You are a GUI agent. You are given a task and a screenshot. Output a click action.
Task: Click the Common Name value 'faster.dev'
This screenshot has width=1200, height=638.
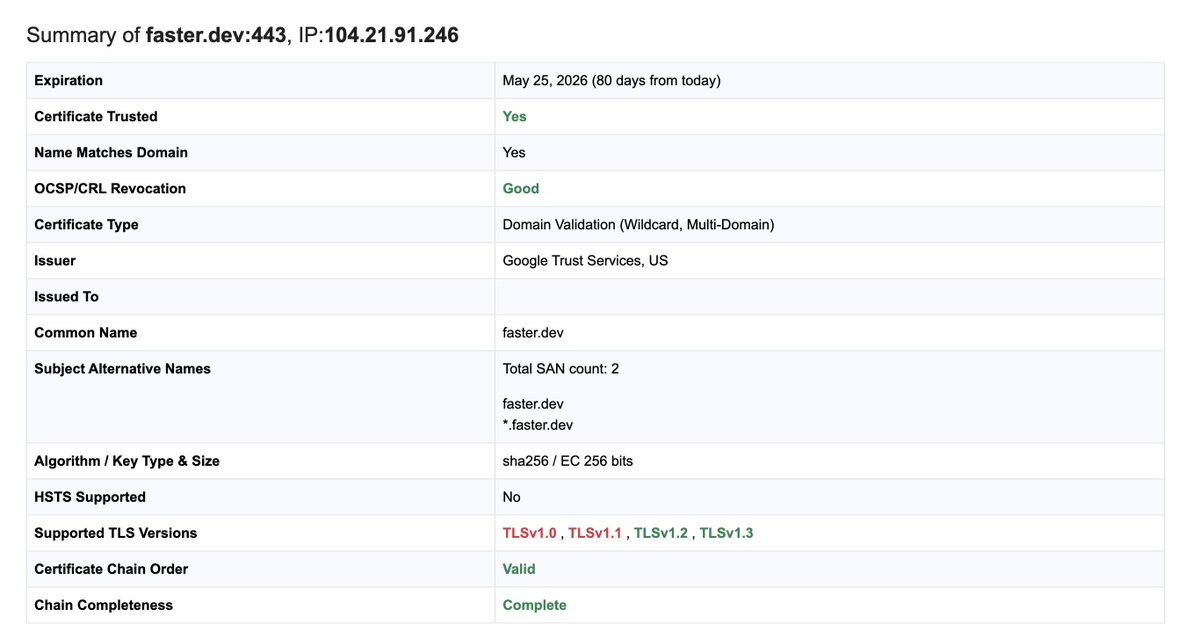pyautogui.click(x=533, y=332)
